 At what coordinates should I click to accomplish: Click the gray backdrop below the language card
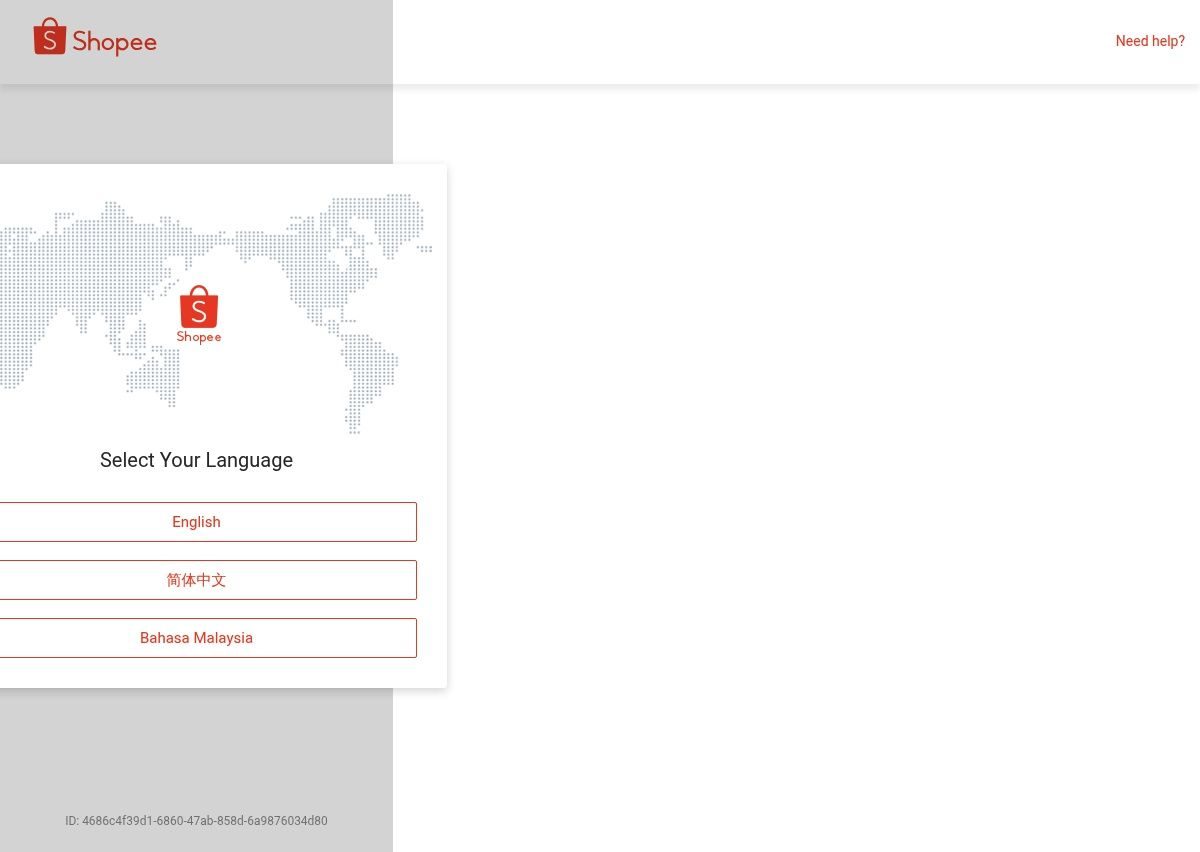[196, 750]
